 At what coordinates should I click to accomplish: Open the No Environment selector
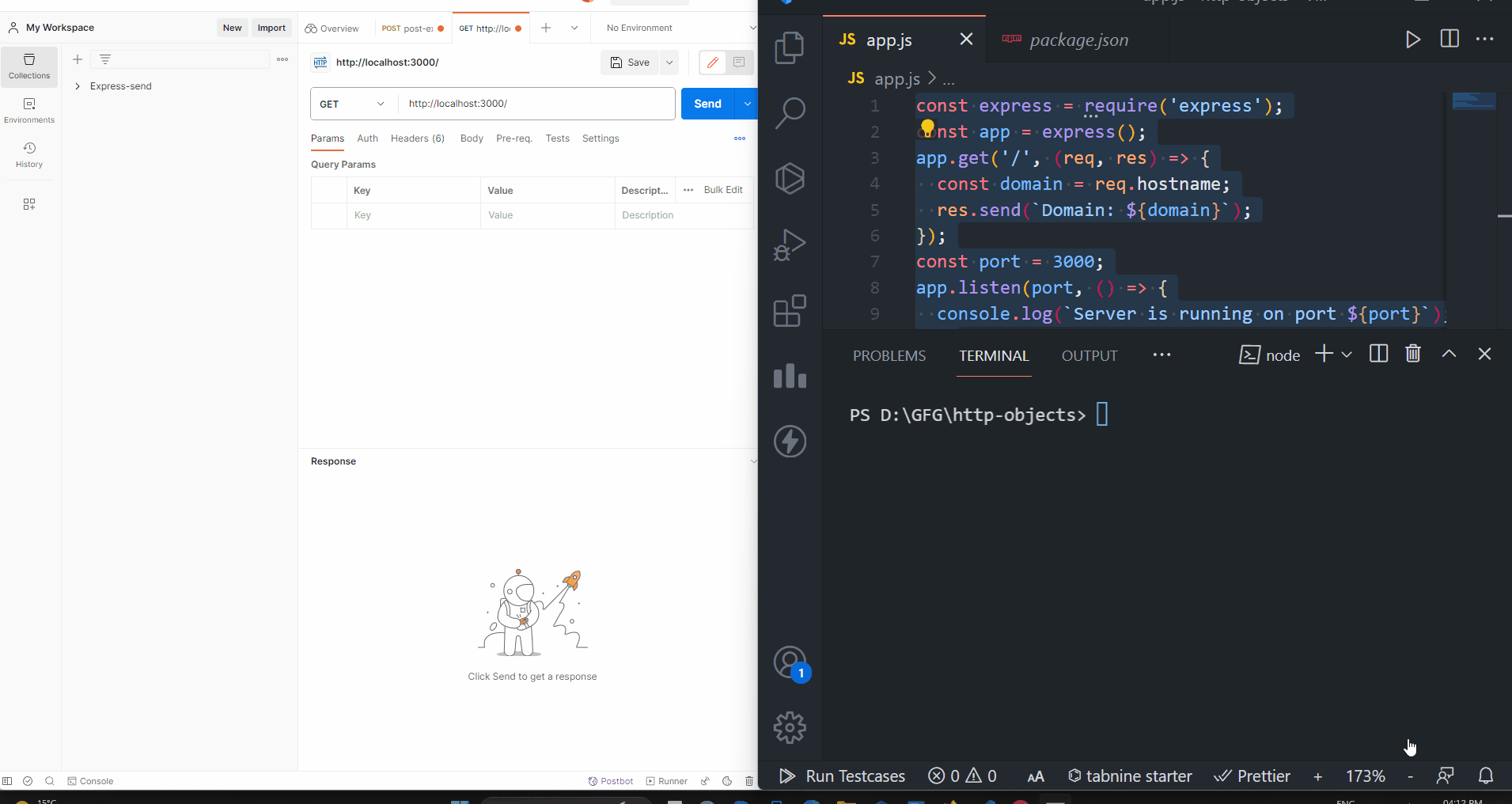pyautogui.click(x=680, y=28)
